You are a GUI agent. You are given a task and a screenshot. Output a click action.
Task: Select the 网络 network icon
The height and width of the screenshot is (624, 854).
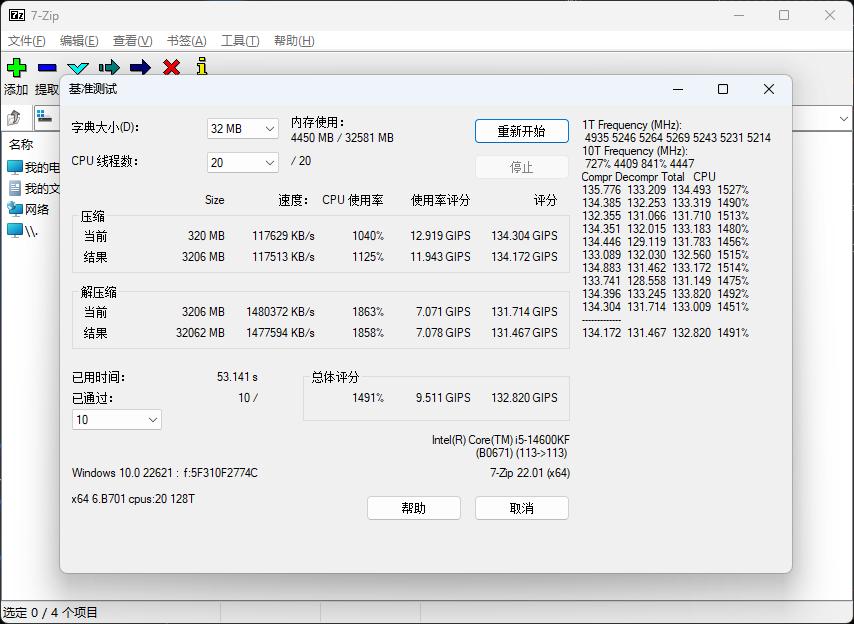15,209
